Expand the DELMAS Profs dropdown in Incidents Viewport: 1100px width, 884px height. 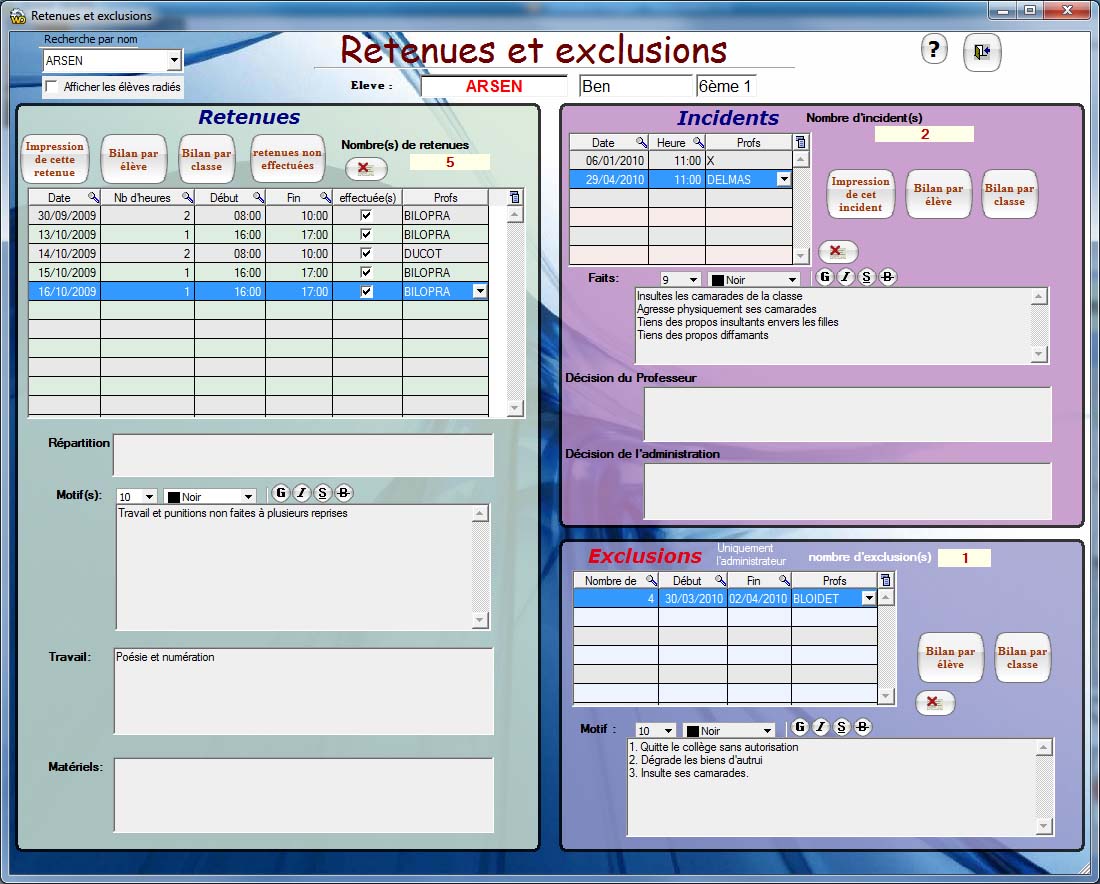pyautogui.click(x=784, y=180)
